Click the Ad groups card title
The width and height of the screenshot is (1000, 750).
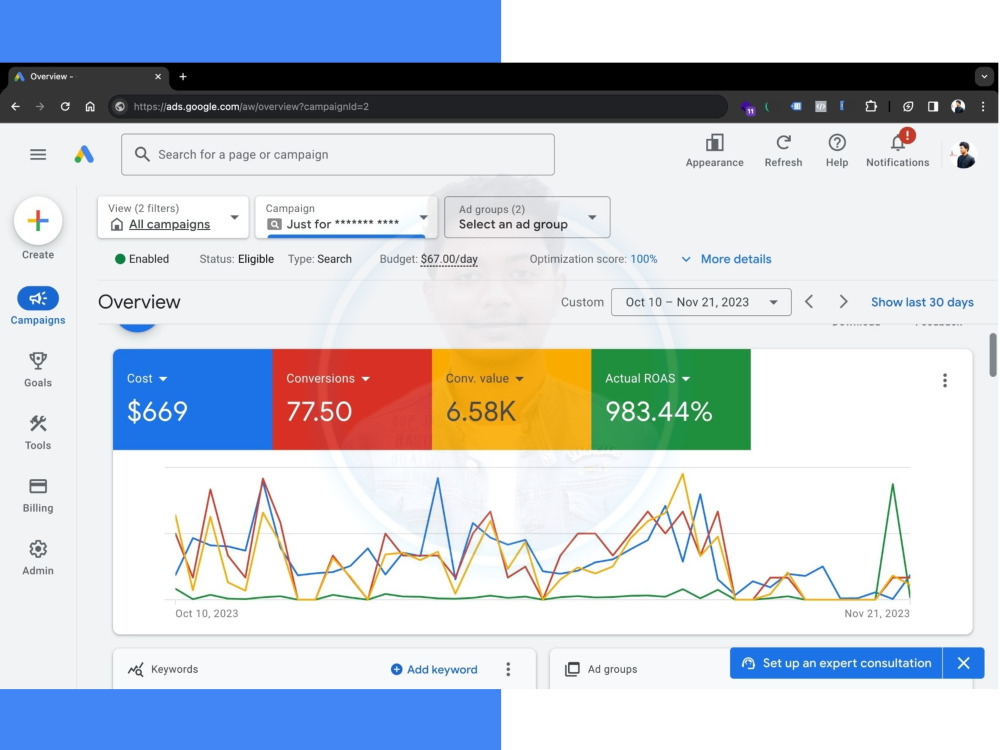click(x=612, y=669)
